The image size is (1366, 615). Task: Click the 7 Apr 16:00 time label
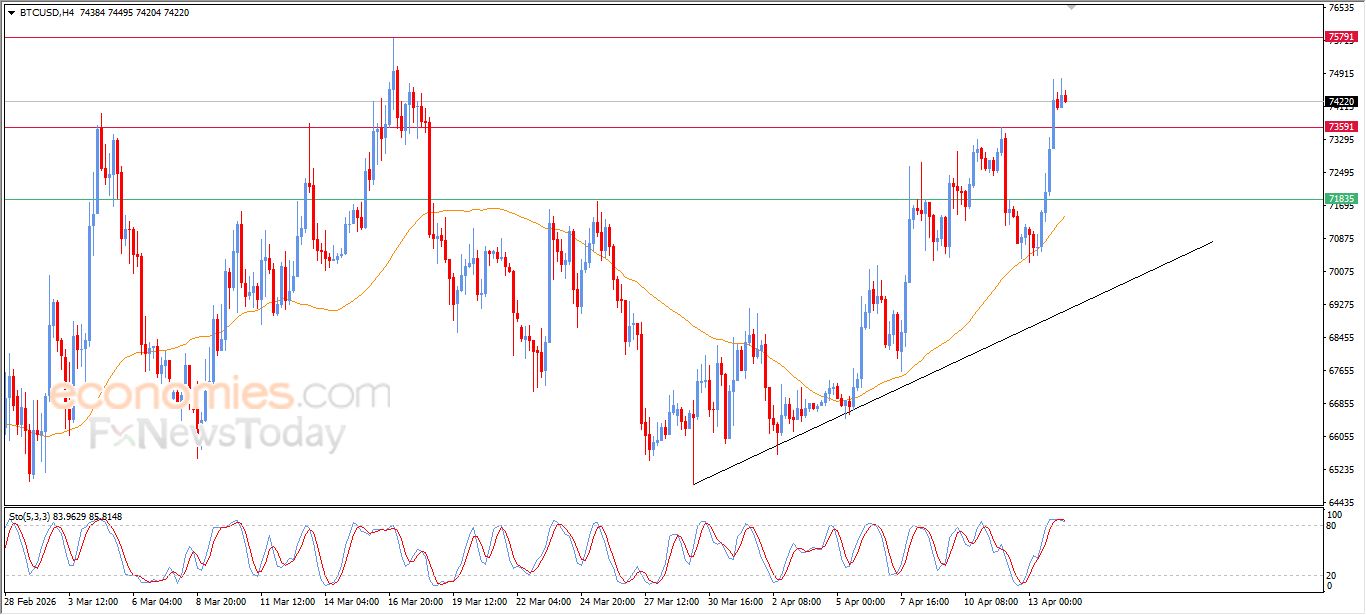927,602
